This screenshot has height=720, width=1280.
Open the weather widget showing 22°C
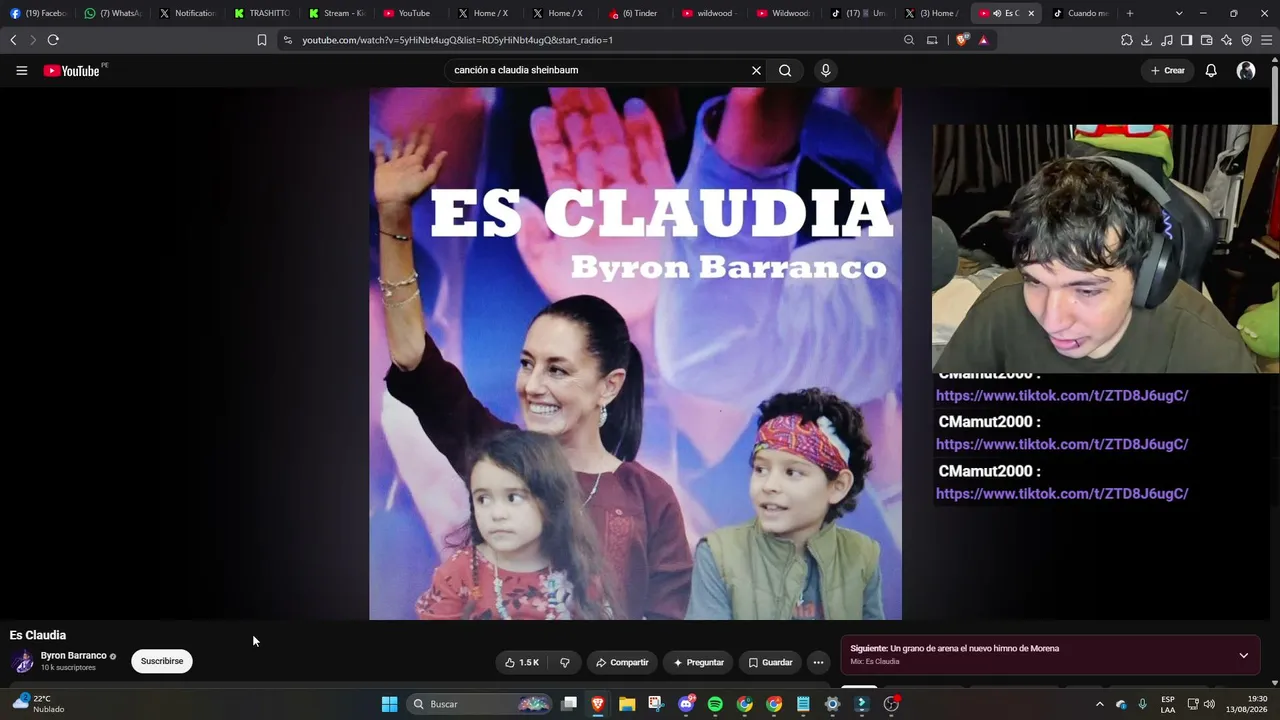tap(38, 704)
